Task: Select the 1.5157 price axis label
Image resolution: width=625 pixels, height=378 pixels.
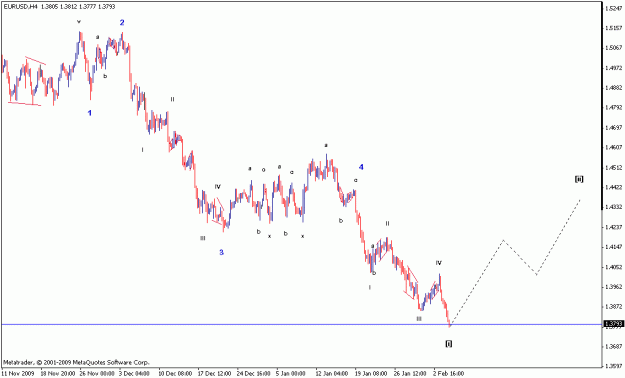Action: tap(614, 28)
